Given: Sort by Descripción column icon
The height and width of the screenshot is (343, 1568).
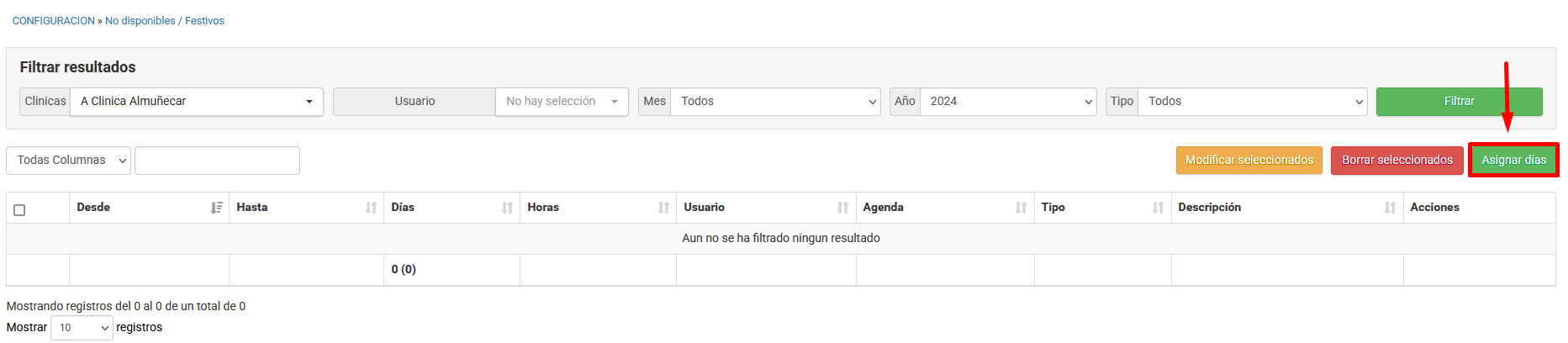Looking at the screenshot, I should pos(1390,208).
